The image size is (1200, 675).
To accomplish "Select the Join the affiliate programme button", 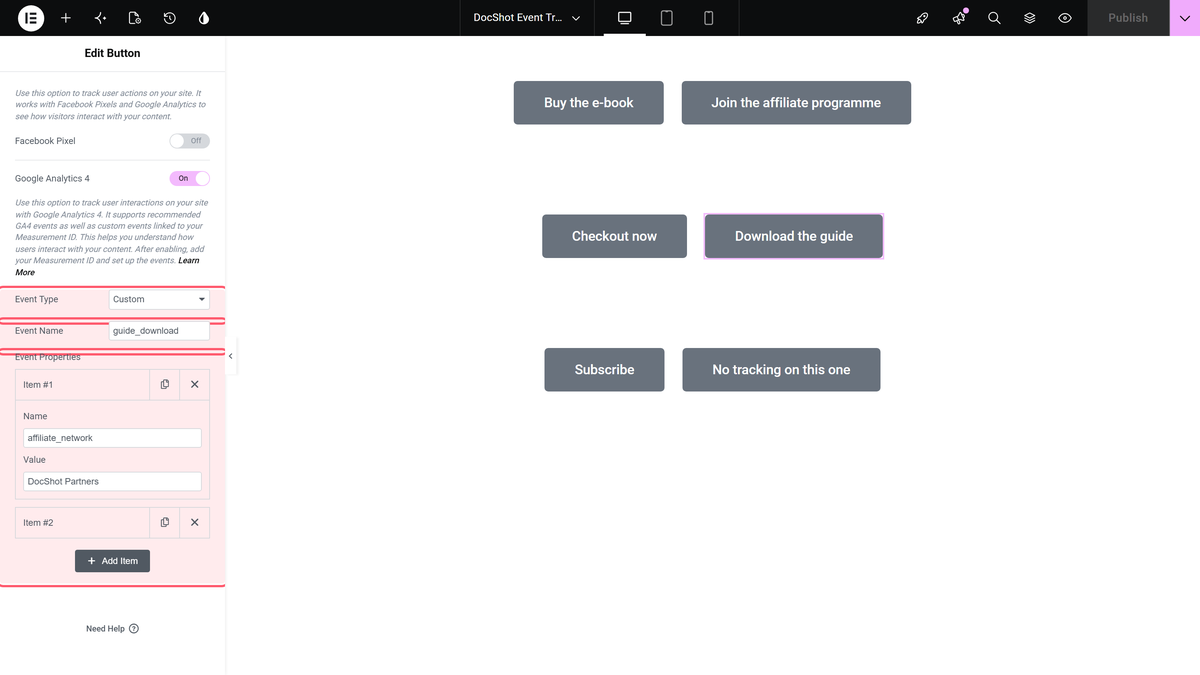I will [796, 103].
